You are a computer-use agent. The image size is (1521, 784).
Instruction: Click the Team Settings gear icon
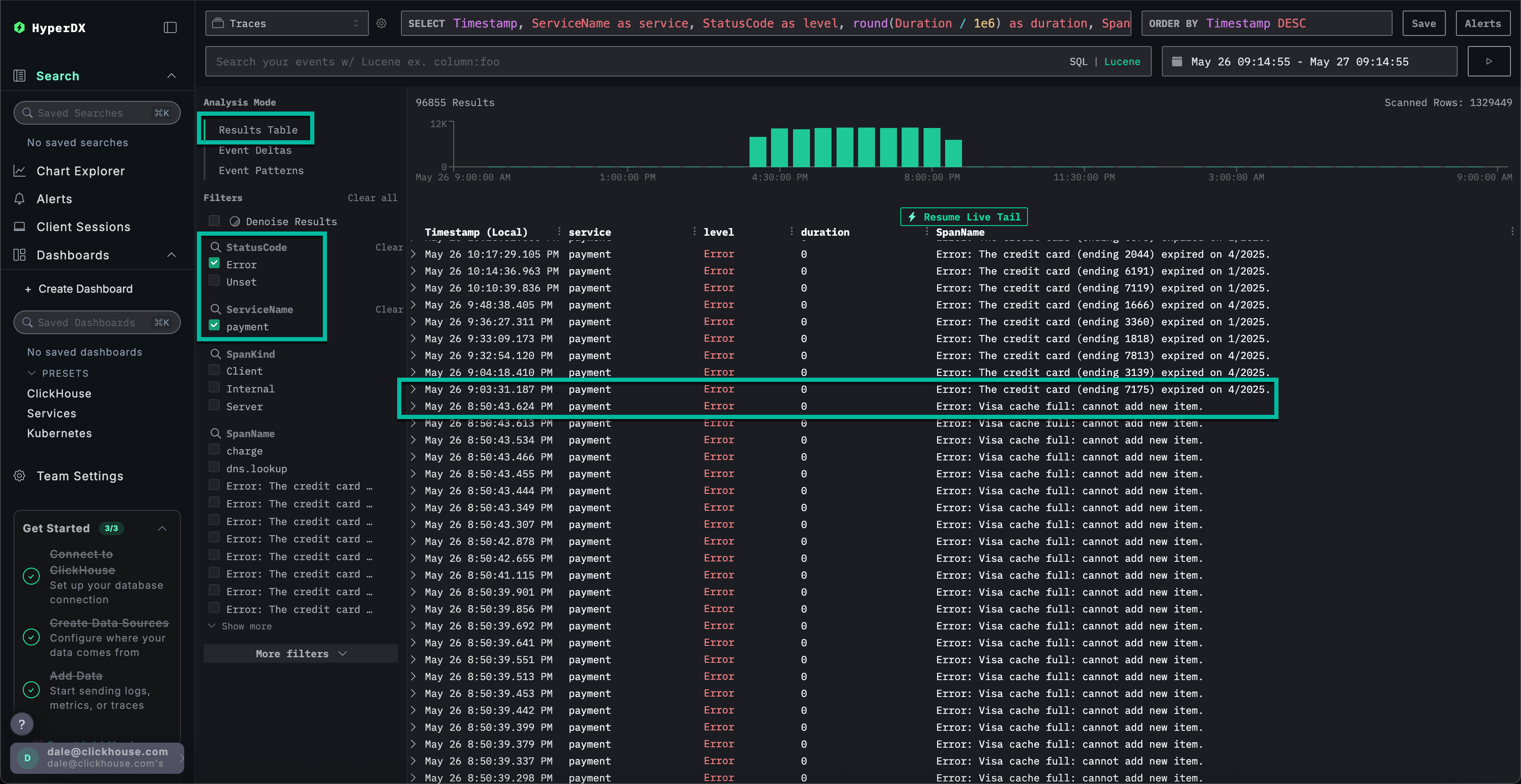click(x=19, y=476)
